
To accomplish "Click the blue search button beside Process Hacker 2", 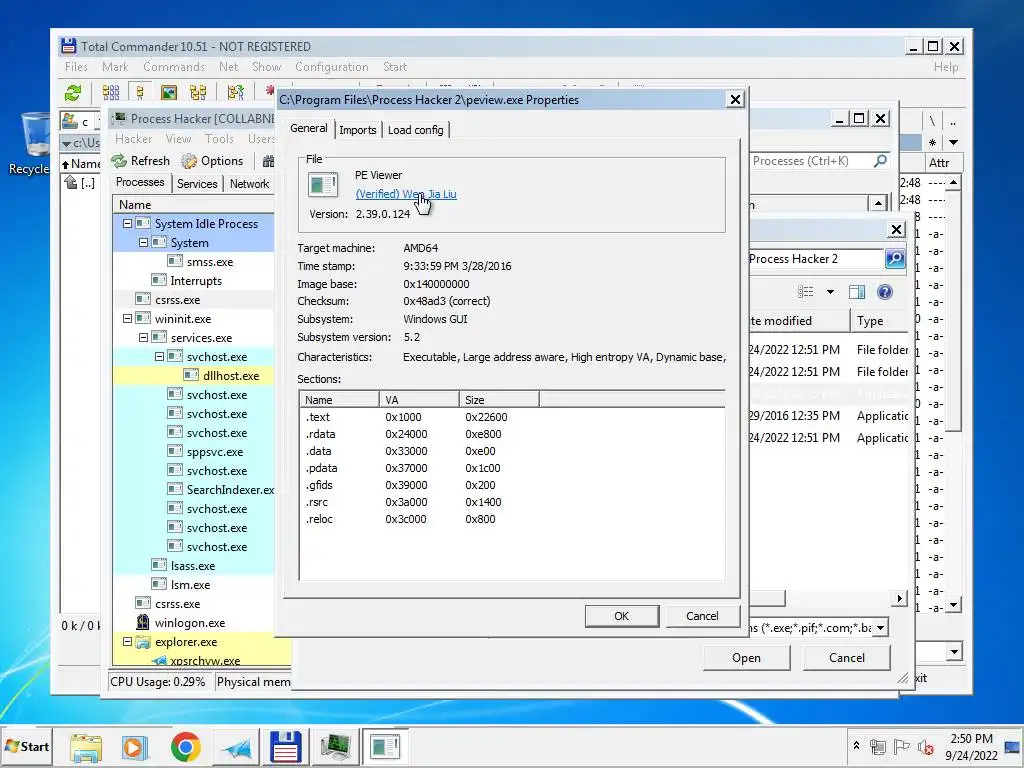I will (895, 259).
